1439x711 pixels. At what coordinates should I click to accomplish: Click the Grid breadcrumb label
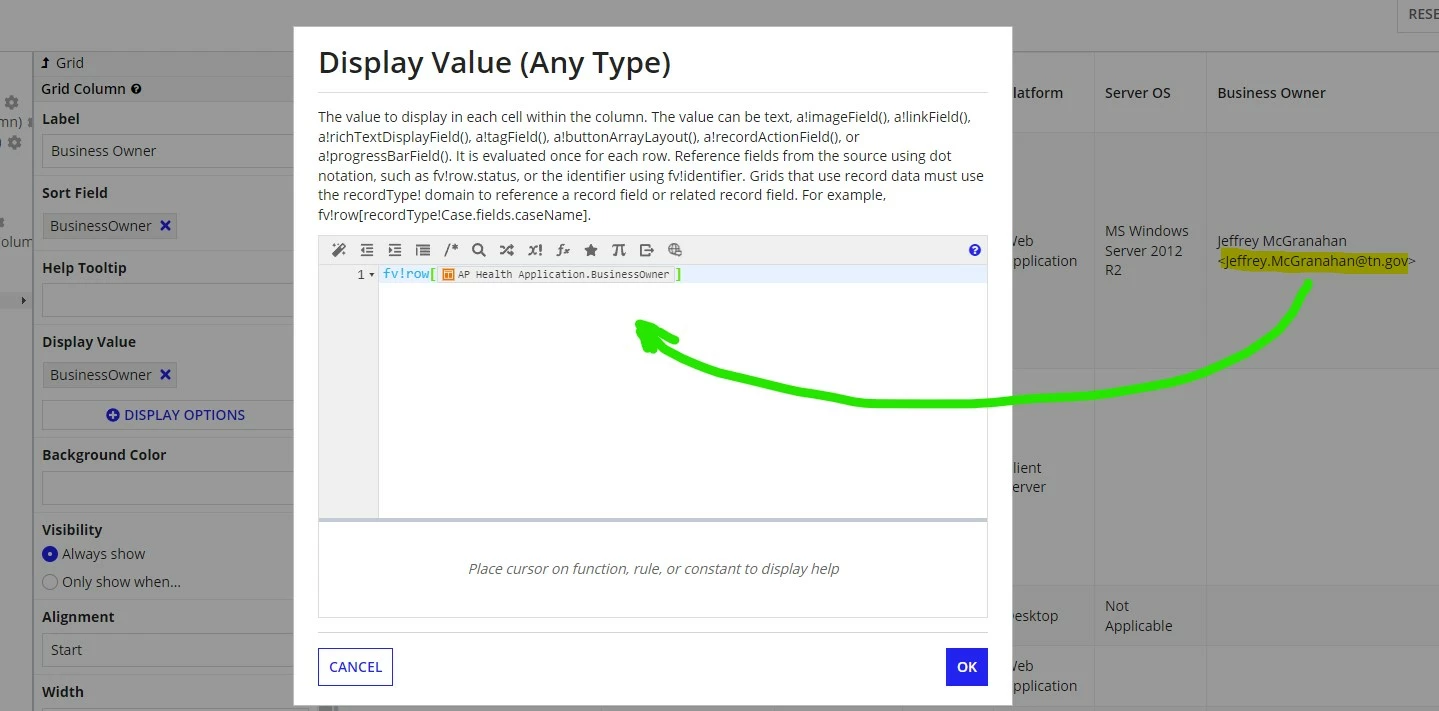pos(70,63)
